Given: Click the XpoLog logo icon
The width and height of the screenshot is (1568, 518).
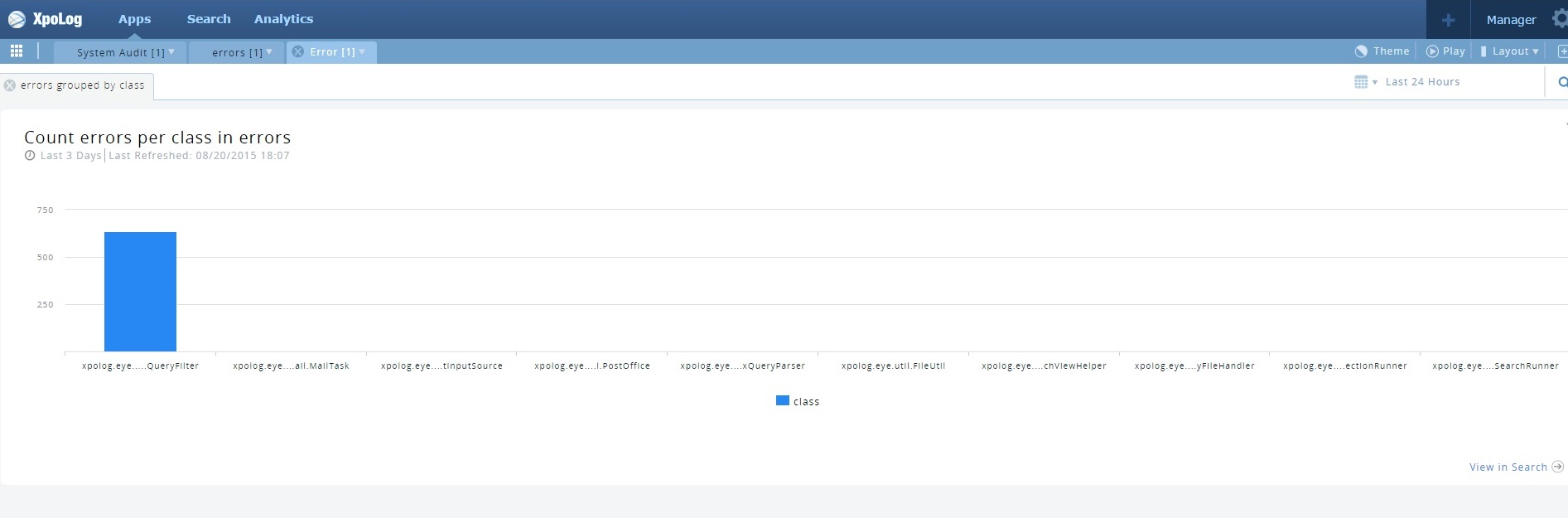Looking at the screenshot, I should (17, 19).
